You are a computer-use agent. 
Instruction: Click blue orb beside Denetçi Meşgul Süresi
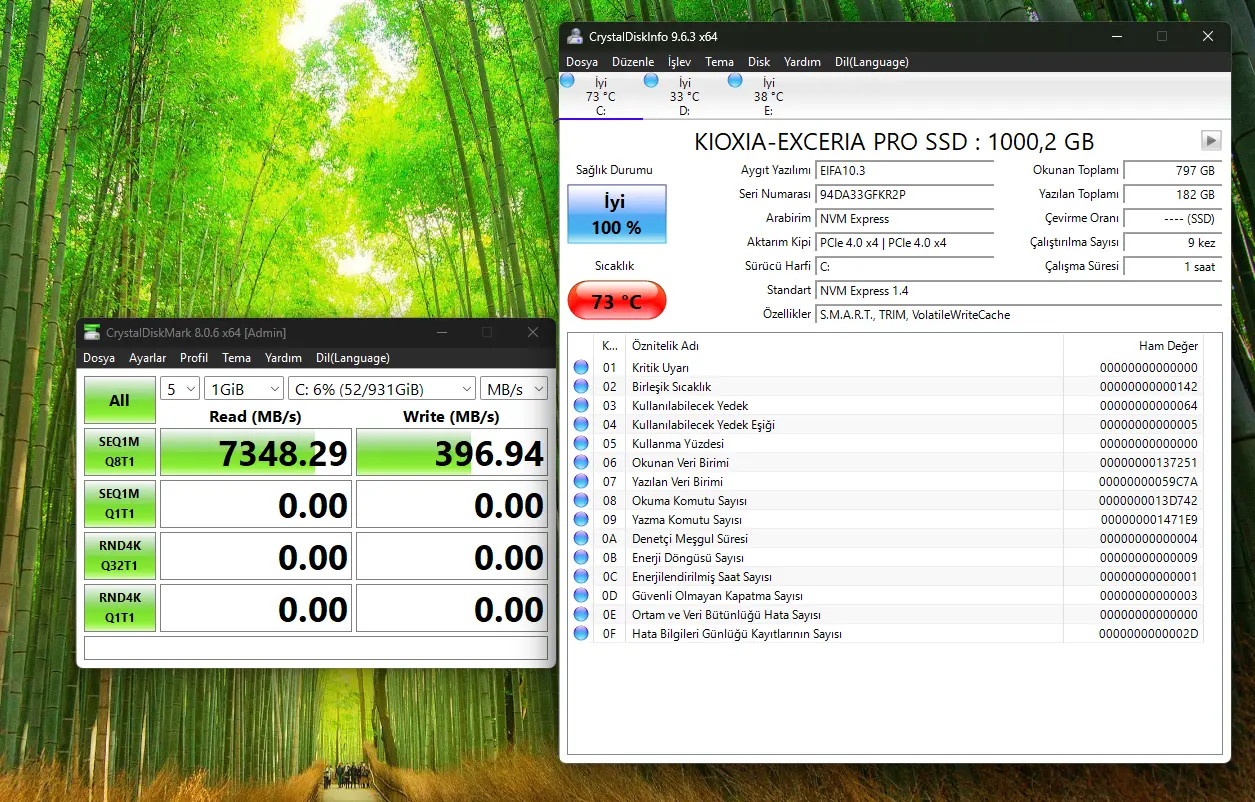(x=581, y=538)
